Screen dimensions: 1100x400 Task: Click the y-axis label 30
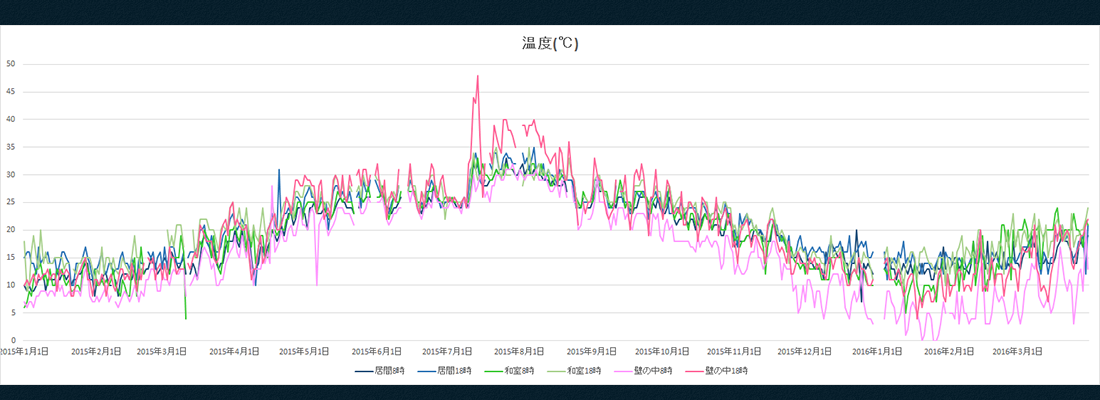pos(11,175)
